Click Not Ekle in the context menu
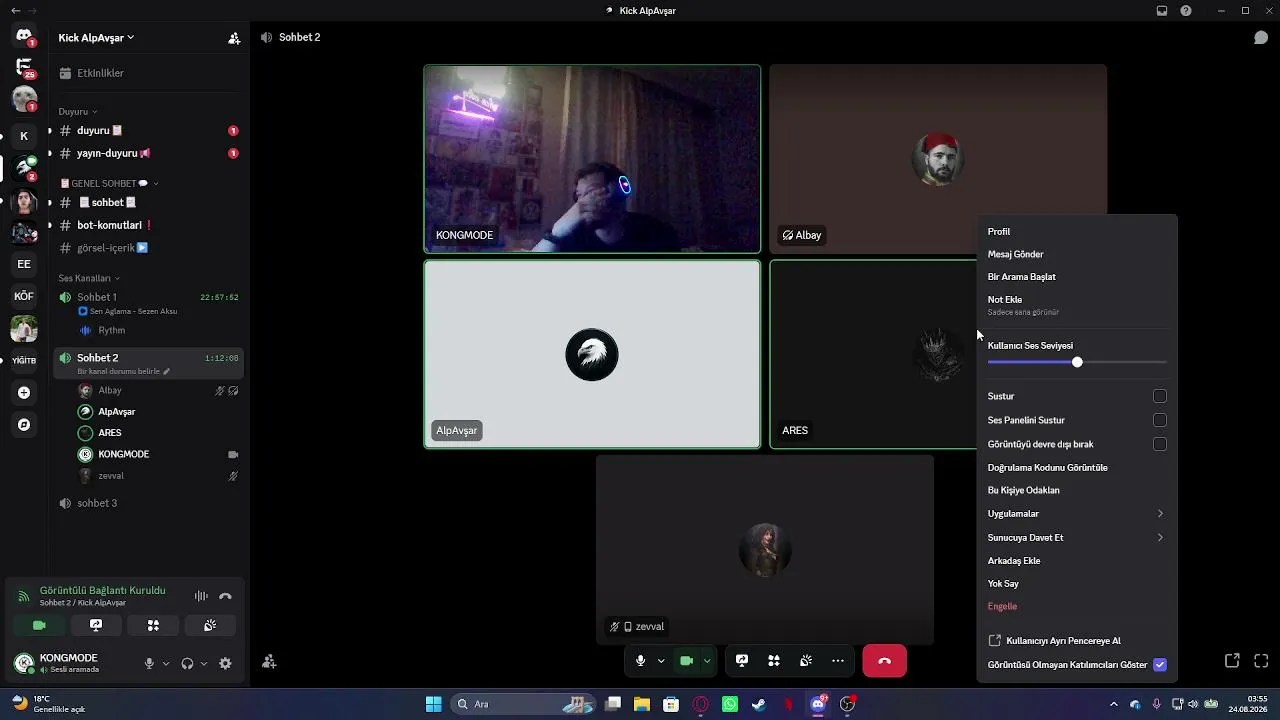Screen dimensions: 1280x720 [x=1077, y=305]
